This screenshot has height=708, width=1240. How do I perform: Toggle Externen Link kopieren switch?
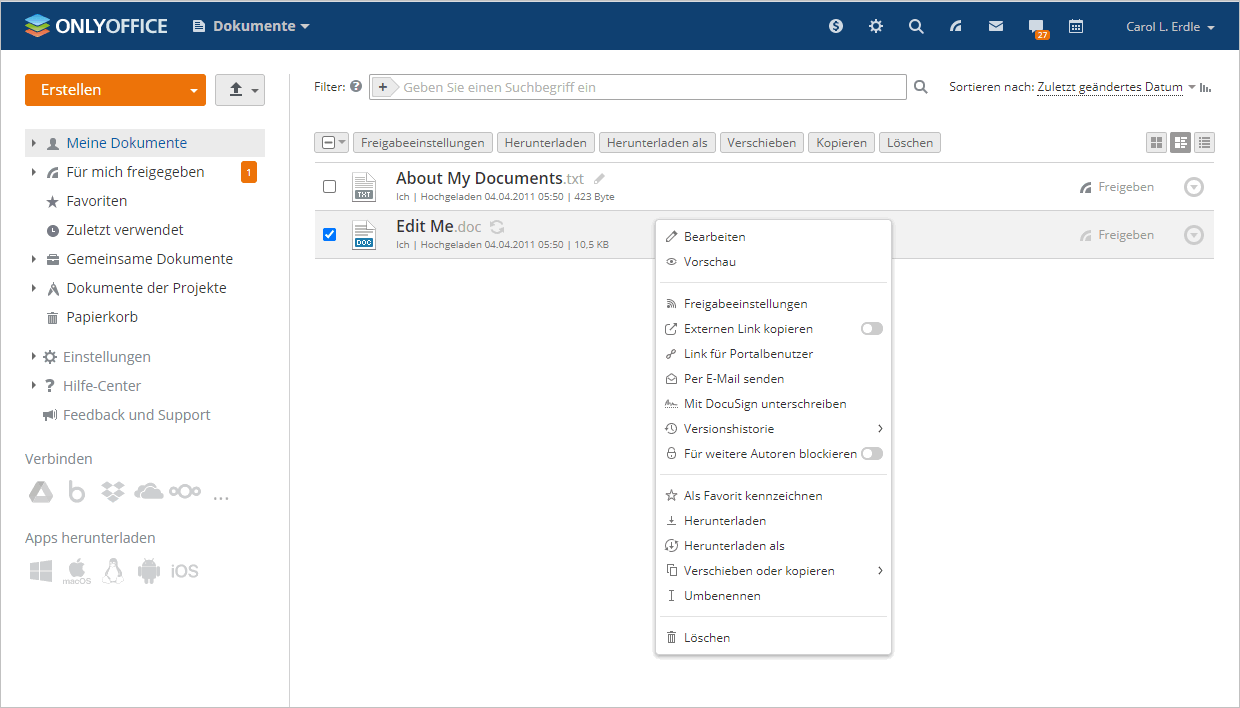(x=872, y=328)
